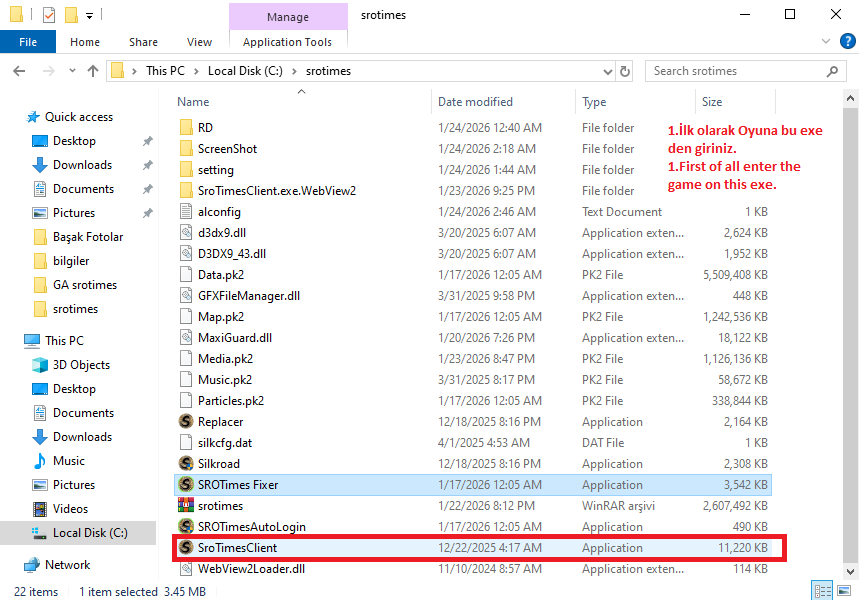Select the d3dx9.dll file icon
This screenshot has height=600, width=859.
(x=186, y=232)
